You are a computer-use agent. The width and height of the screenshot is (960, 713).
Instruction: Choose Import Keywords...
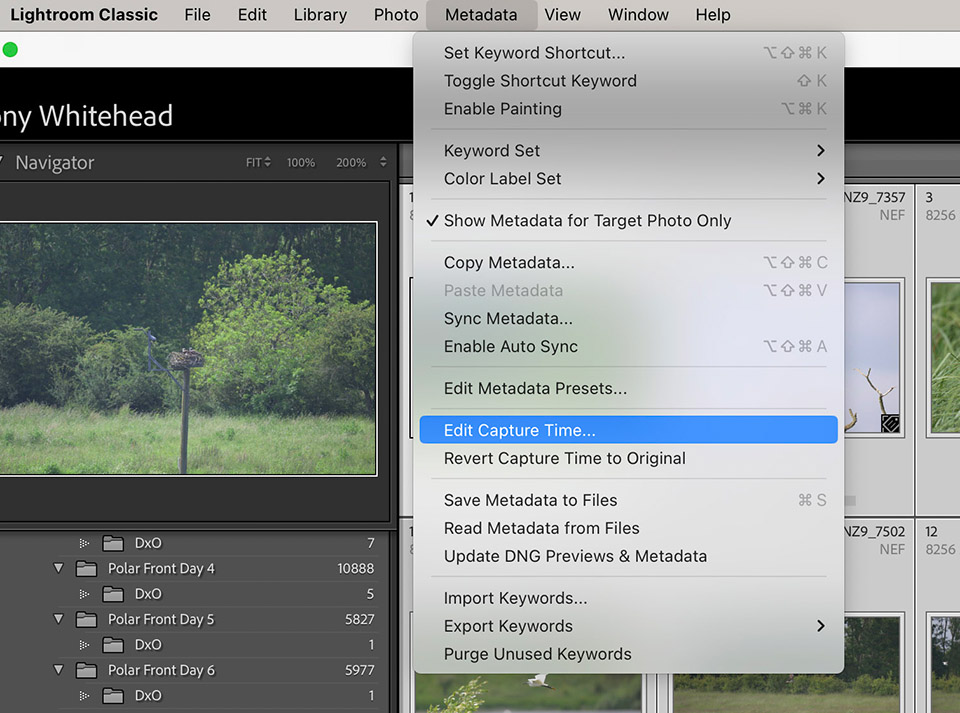[629, 598]
